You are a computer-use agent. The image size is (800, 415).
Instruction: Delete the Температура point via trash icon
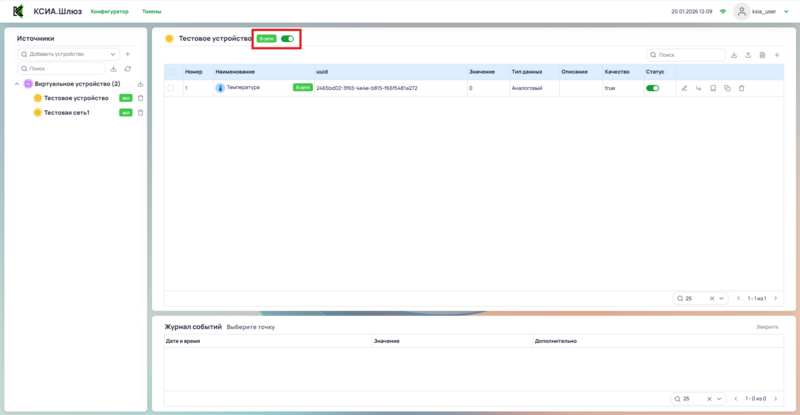click(x=741, y=88)
